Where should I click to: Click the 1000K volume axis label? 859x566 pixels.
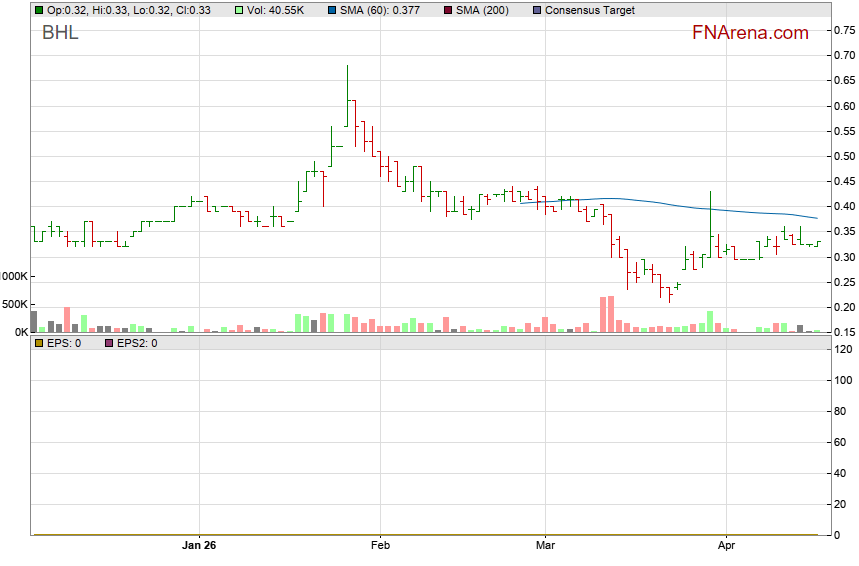(15, 276)
